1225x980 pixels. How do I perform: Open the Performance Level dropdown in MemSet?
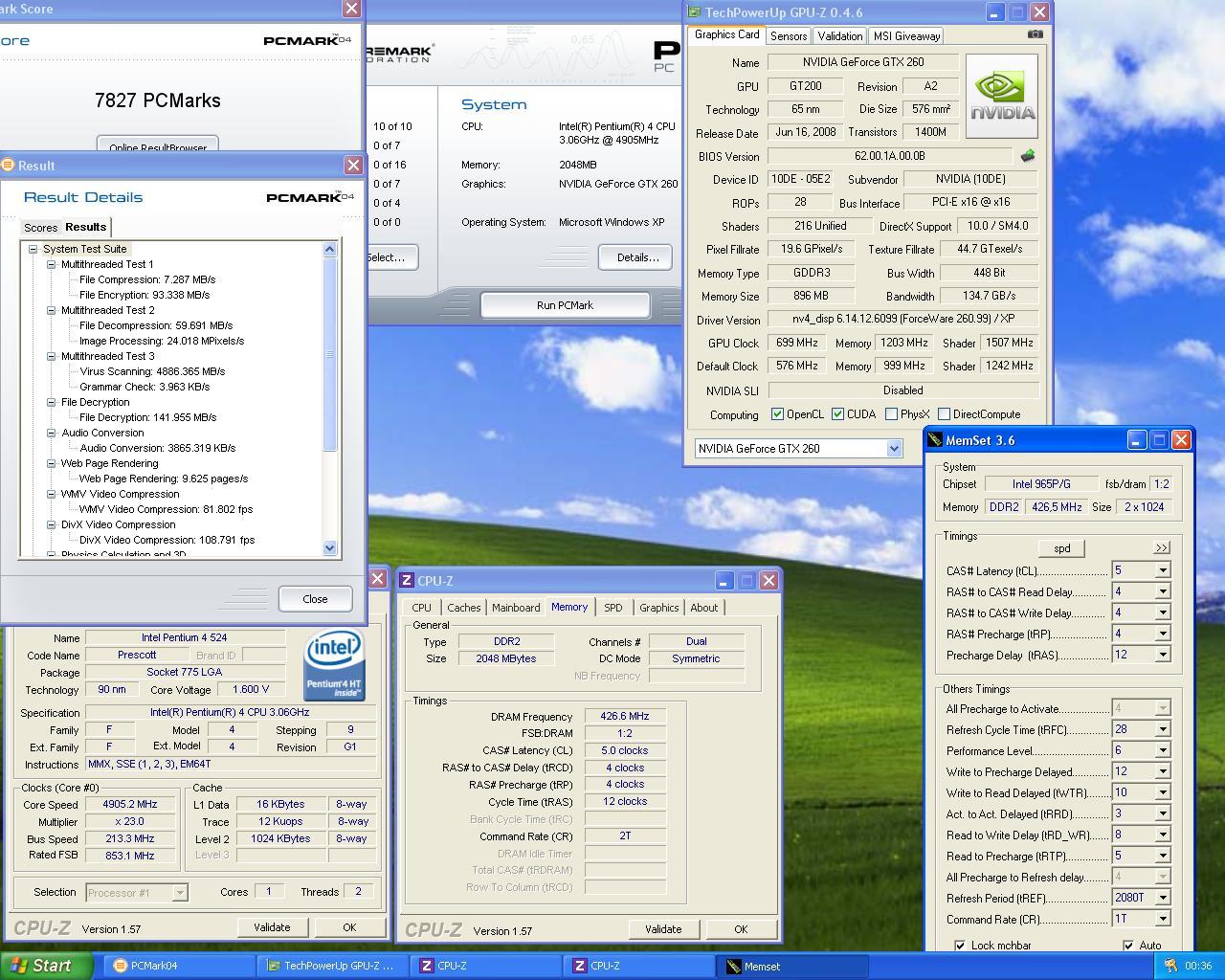tap(1163, 750)
